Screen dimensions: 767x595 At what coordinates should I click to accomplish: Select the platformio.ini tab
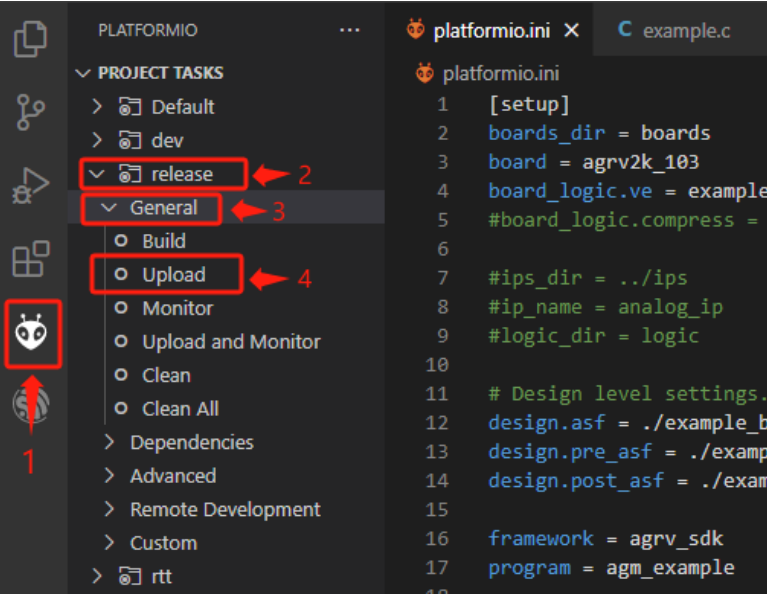point(490,31)
